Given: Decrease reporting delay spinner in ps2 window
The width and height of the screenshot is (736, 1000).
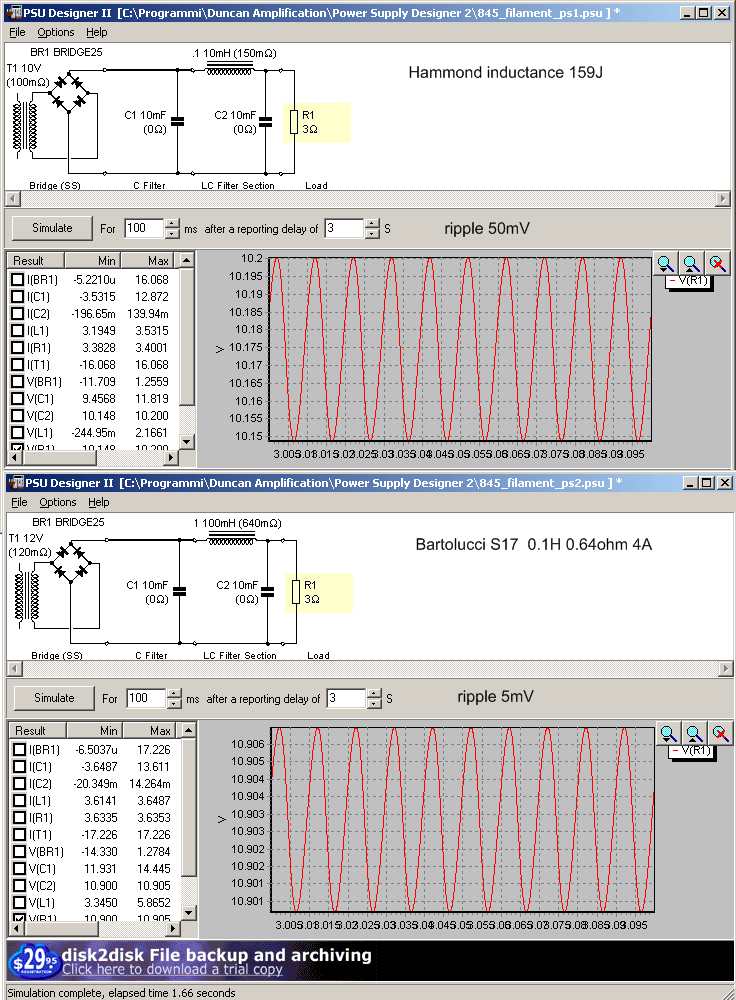Looking at the screenshot, I should [374, 703].
